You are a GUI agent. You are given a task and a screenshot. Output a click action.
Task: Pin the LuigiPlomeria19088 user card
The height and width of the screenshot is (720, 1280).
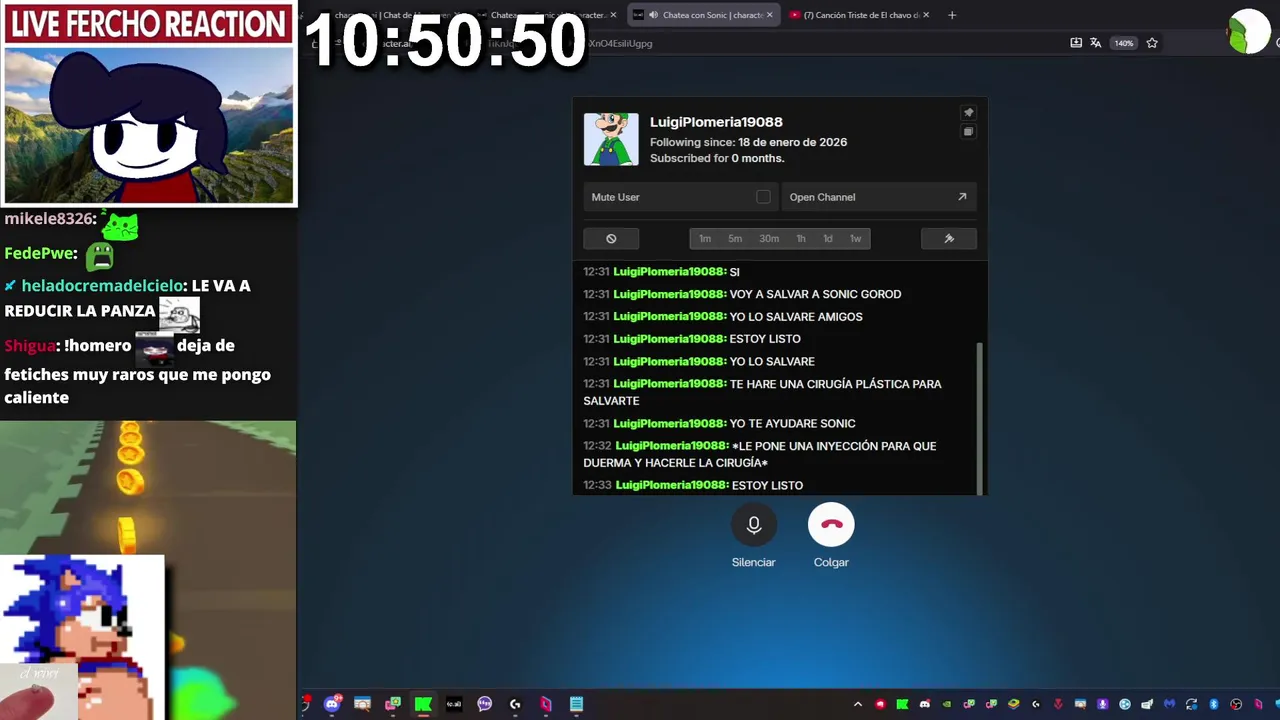pos(968,113)
